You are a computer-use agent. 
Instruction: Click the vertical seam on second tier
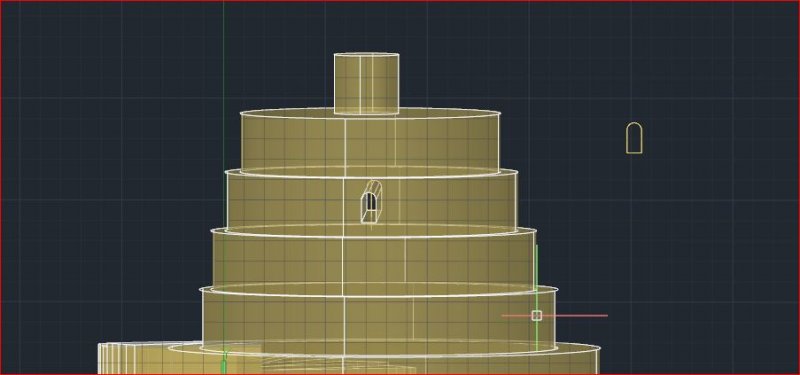coord(345,147)
